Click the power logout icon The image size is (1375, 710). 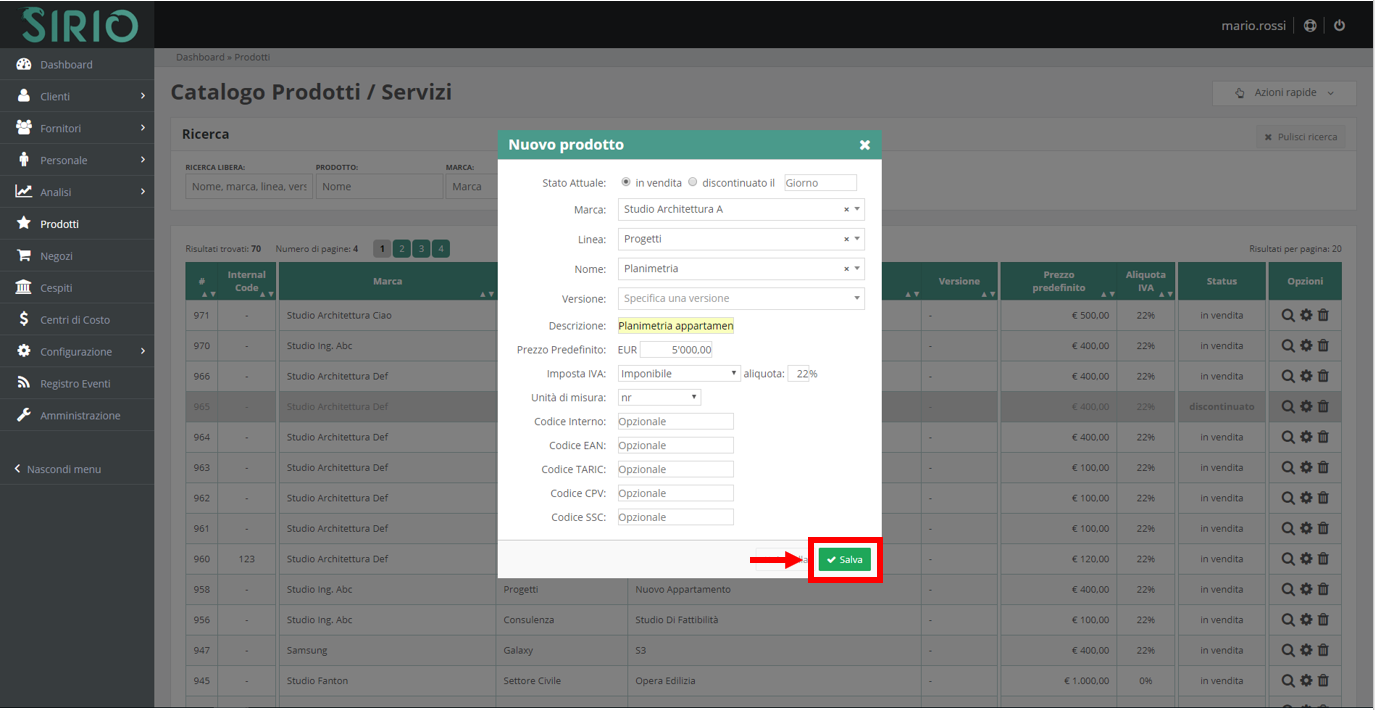point(1340,25)
